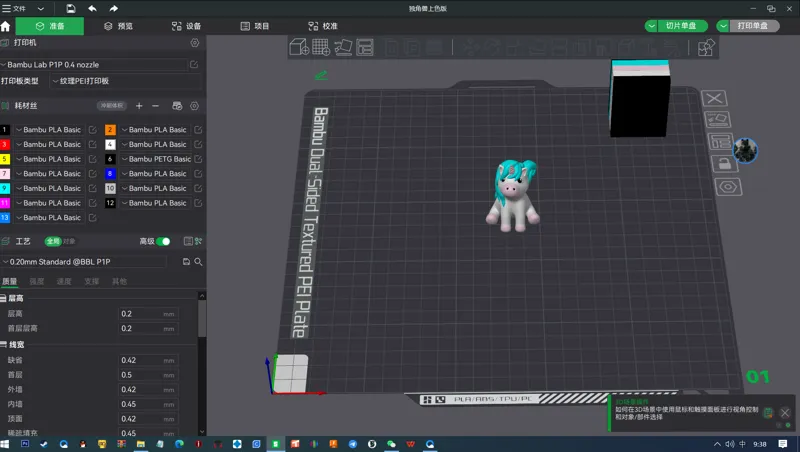Add a filament with the plus icon

[x=139, y=106]
